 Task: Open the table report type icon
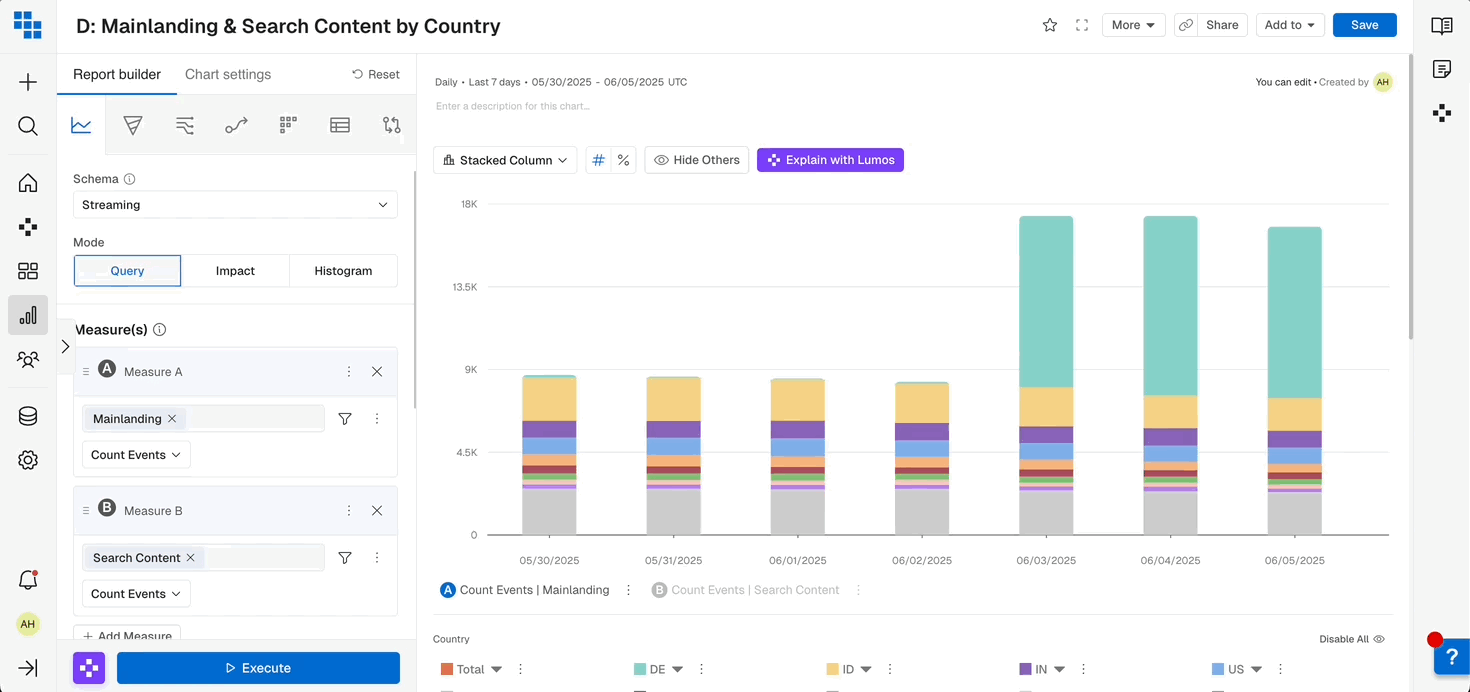click(x=340, y=125)
